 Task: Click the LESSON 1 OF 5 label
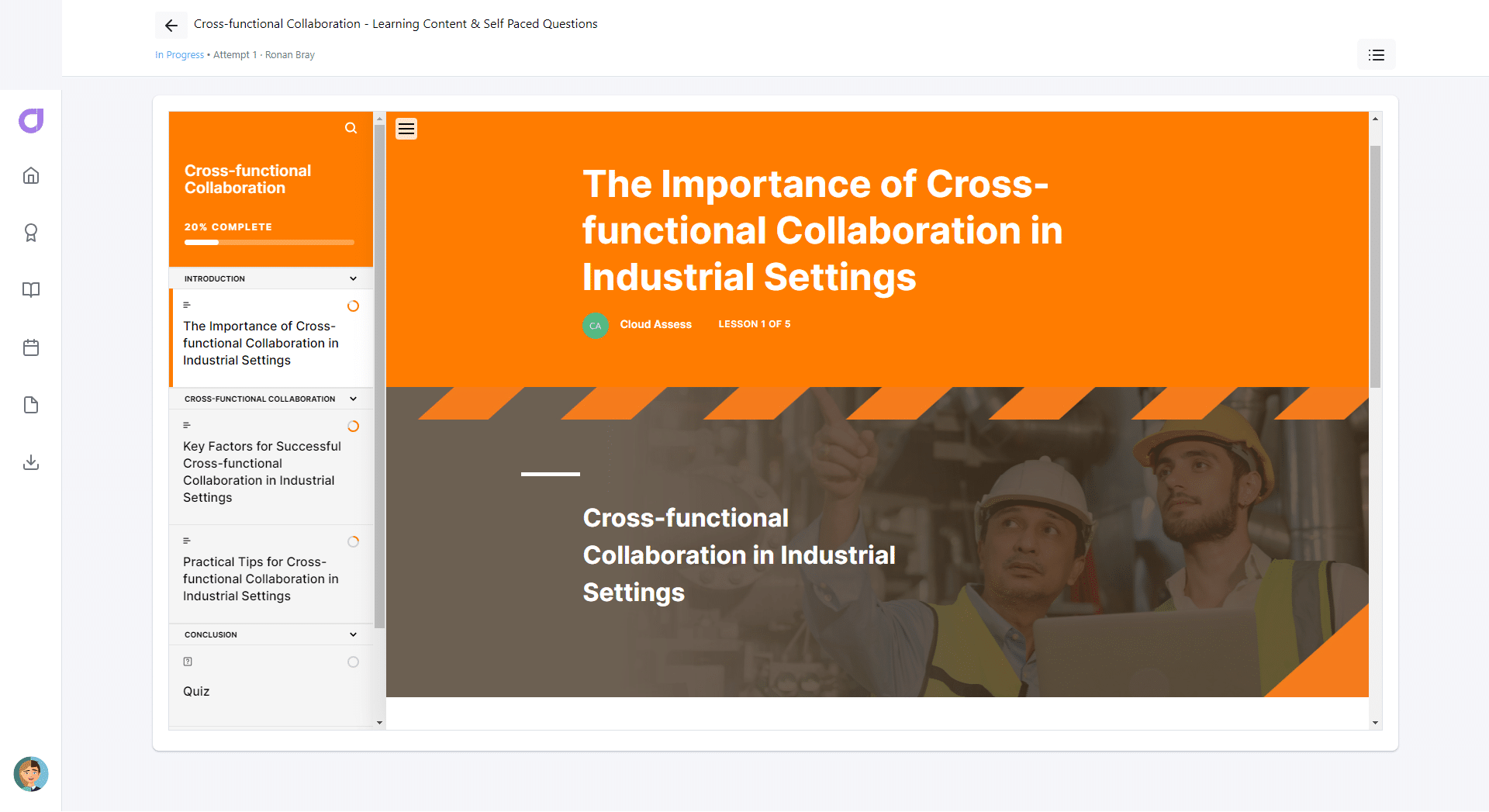pos(755,324)
